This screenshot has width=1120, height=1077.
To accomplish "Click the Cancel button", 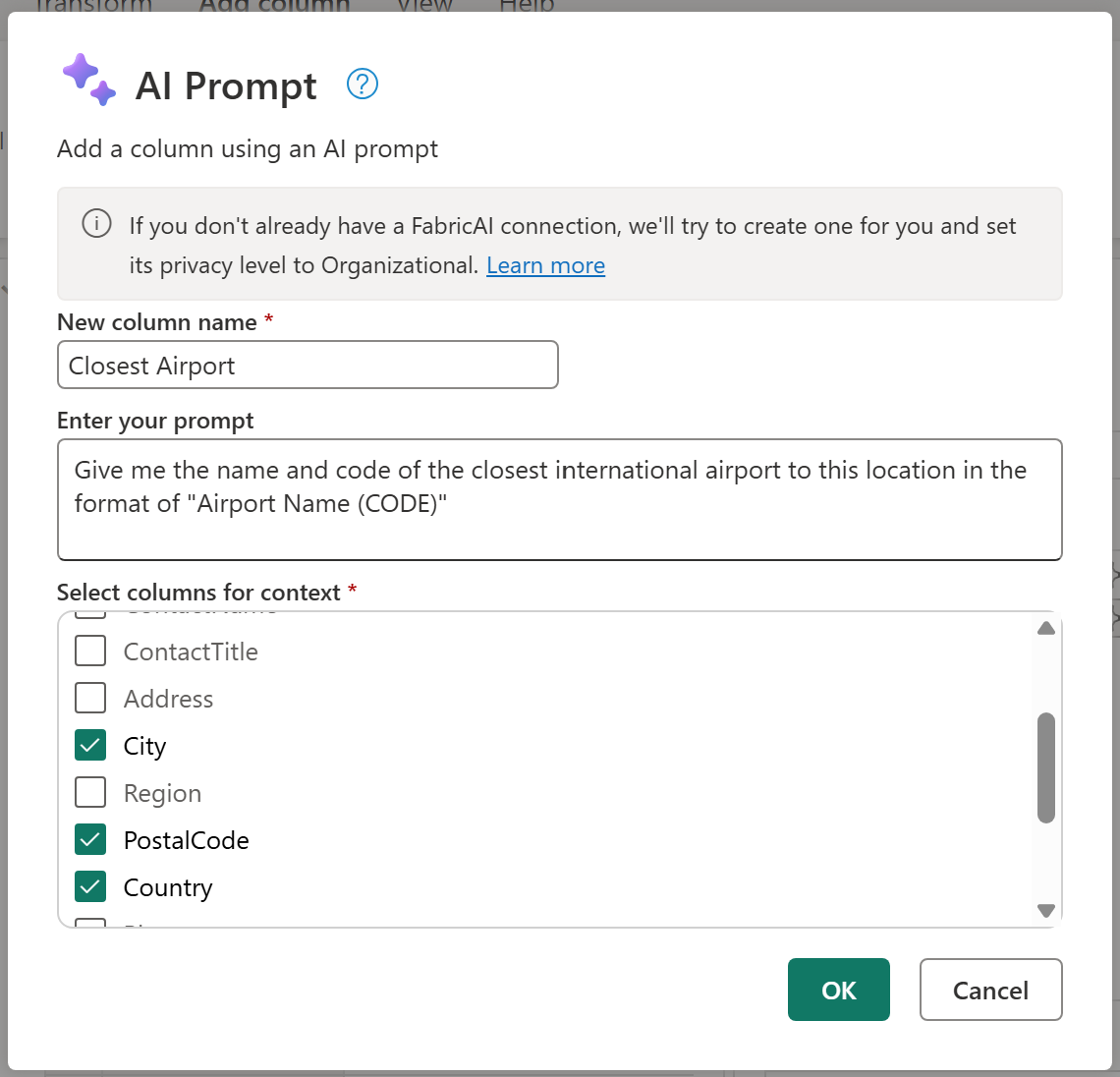I will [x=990, y=990].
